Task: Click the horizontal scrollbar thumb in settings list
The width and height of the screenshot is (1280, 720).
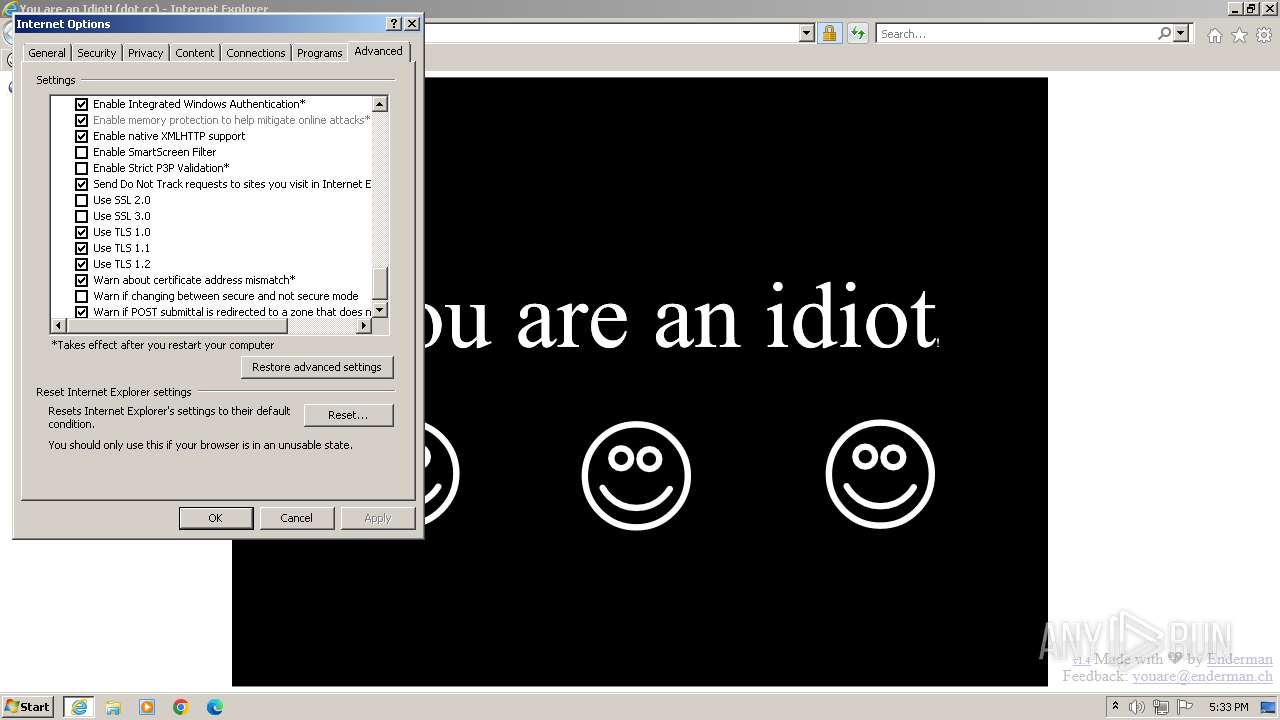Action: pos(177,326)
